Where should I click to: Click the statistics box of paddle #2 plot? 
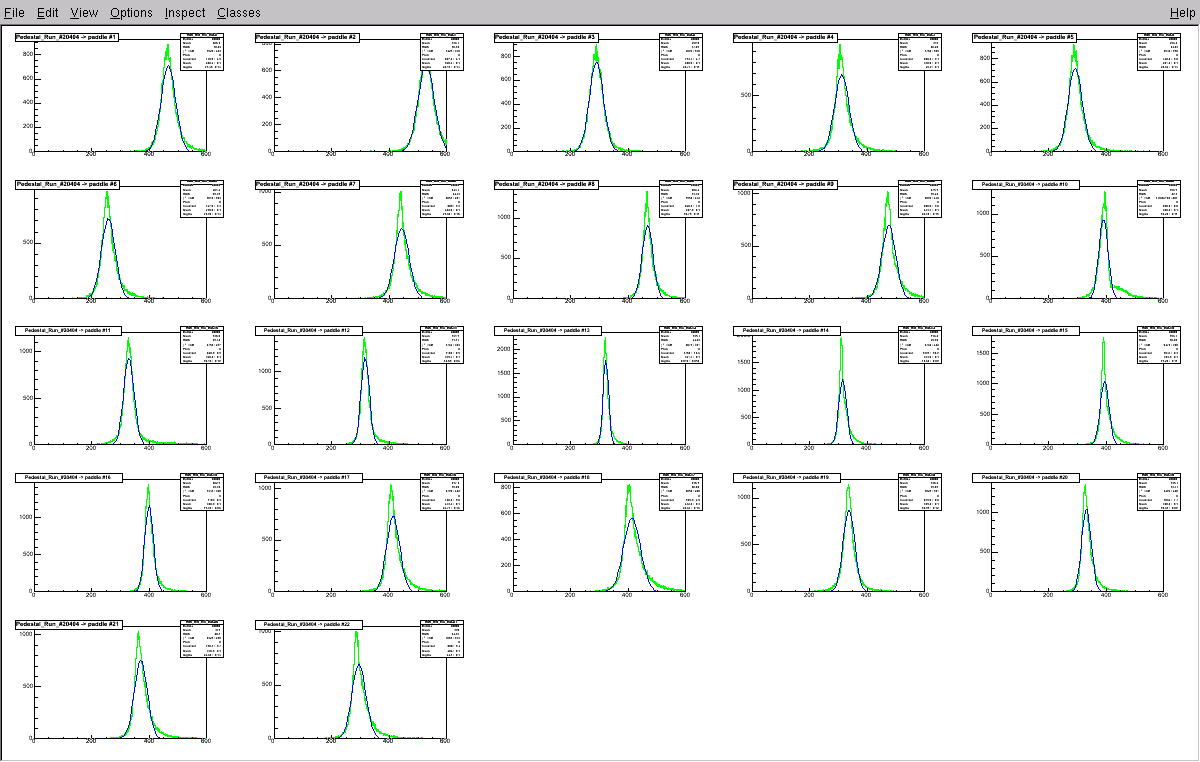[442, 52]
